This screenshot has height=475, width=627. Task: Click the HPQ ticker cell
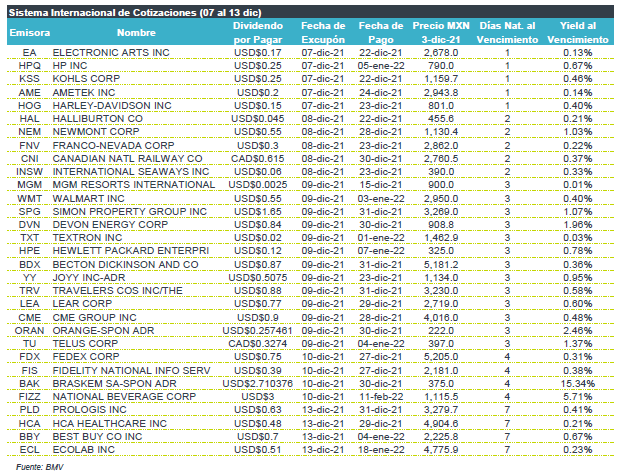(x=30, y=66)
